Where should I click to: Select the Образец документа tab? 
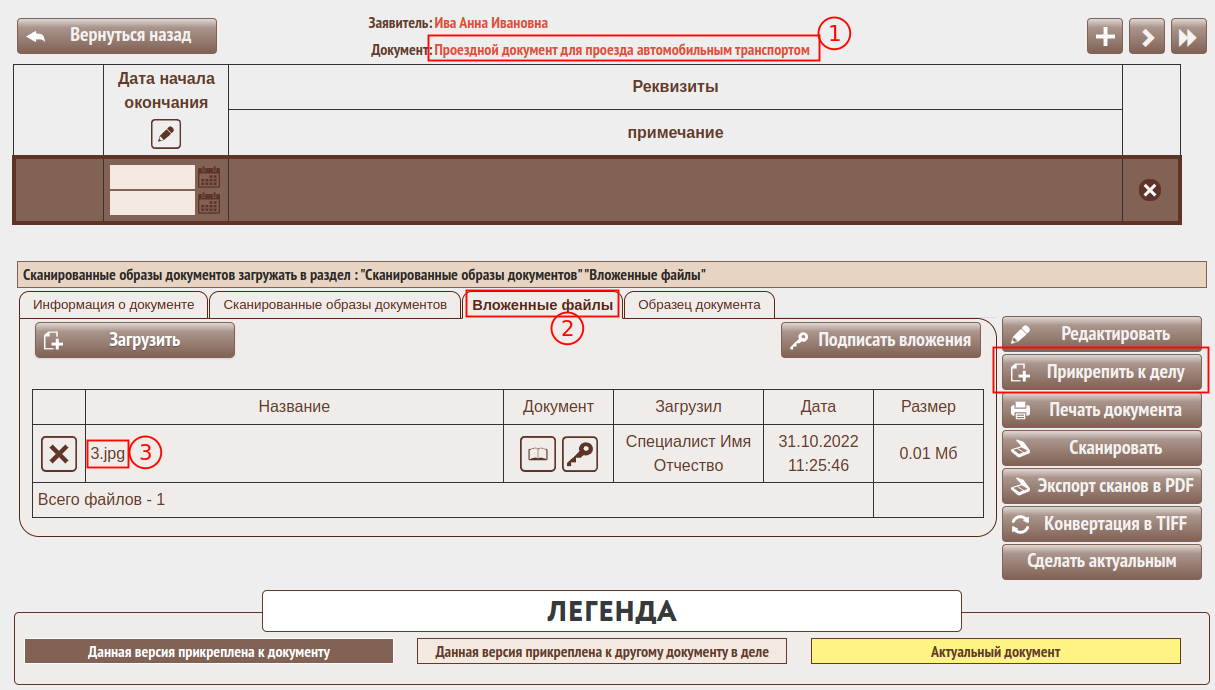coord(699,305)
